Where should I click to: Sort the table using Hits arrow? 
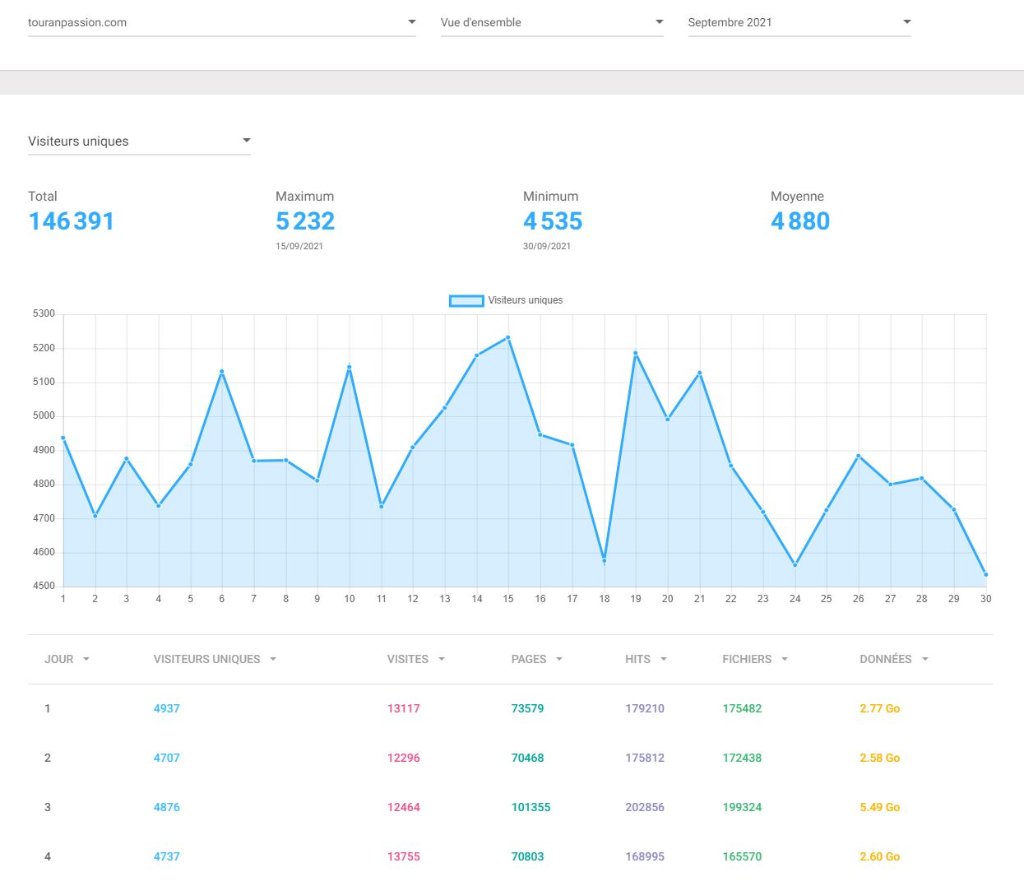[663, 660]
